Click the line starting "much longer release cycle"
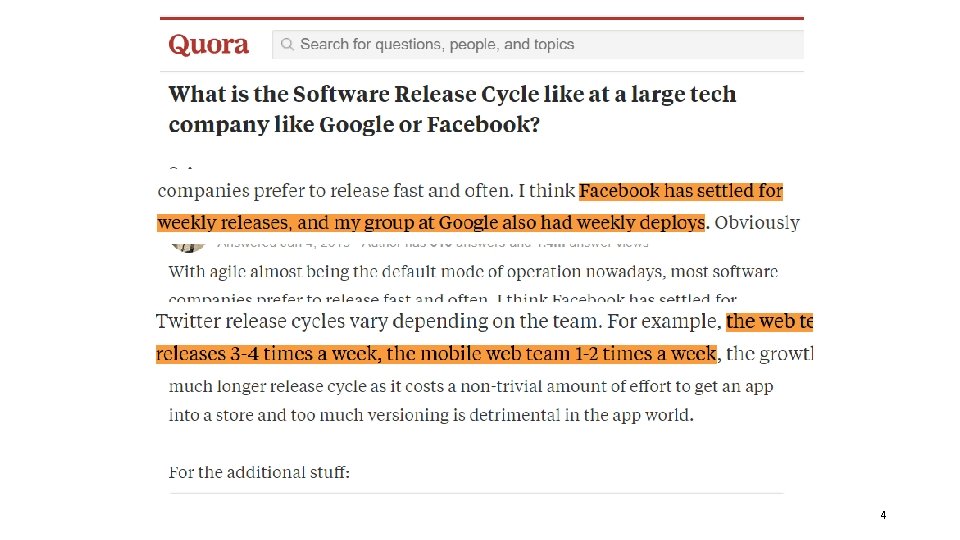Screen dimensions: 960x540 (x=471, y=386)
